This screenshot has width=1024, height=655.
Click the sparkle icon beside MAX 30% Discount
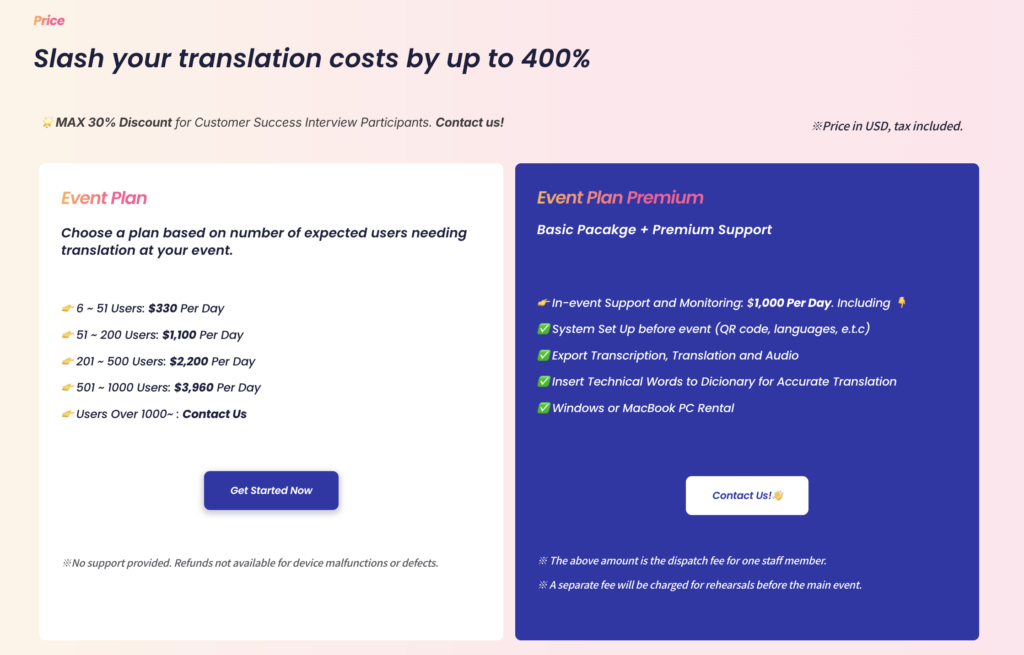pyautogui.click(x=47, y=122)
